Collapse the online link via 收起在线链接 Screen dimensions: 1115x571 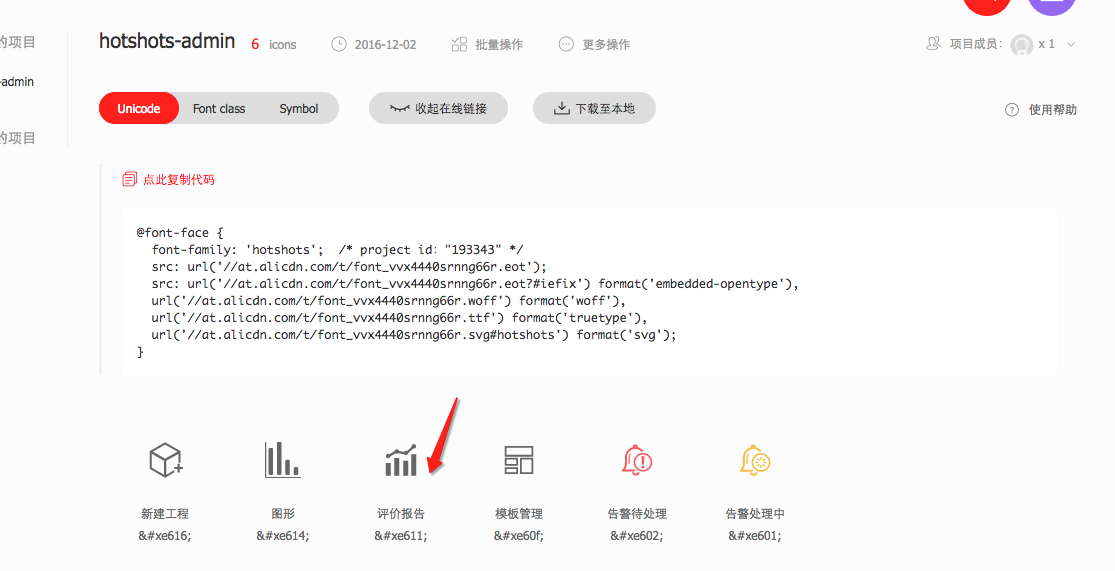point(438,108)
